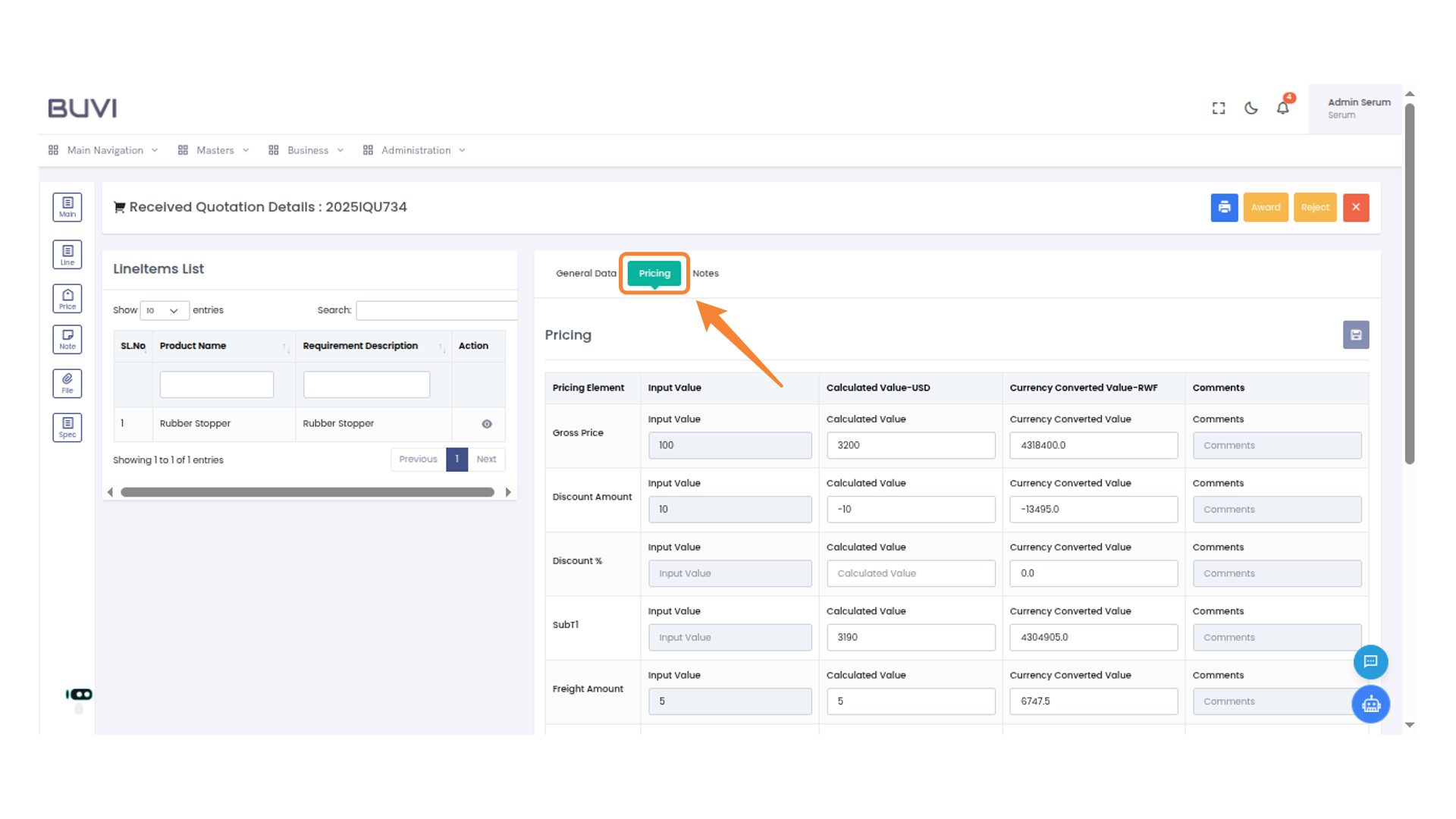The image size is (1456, 819).
Task: Open the Spec sidebar icon
Action: tap(67, 427)
